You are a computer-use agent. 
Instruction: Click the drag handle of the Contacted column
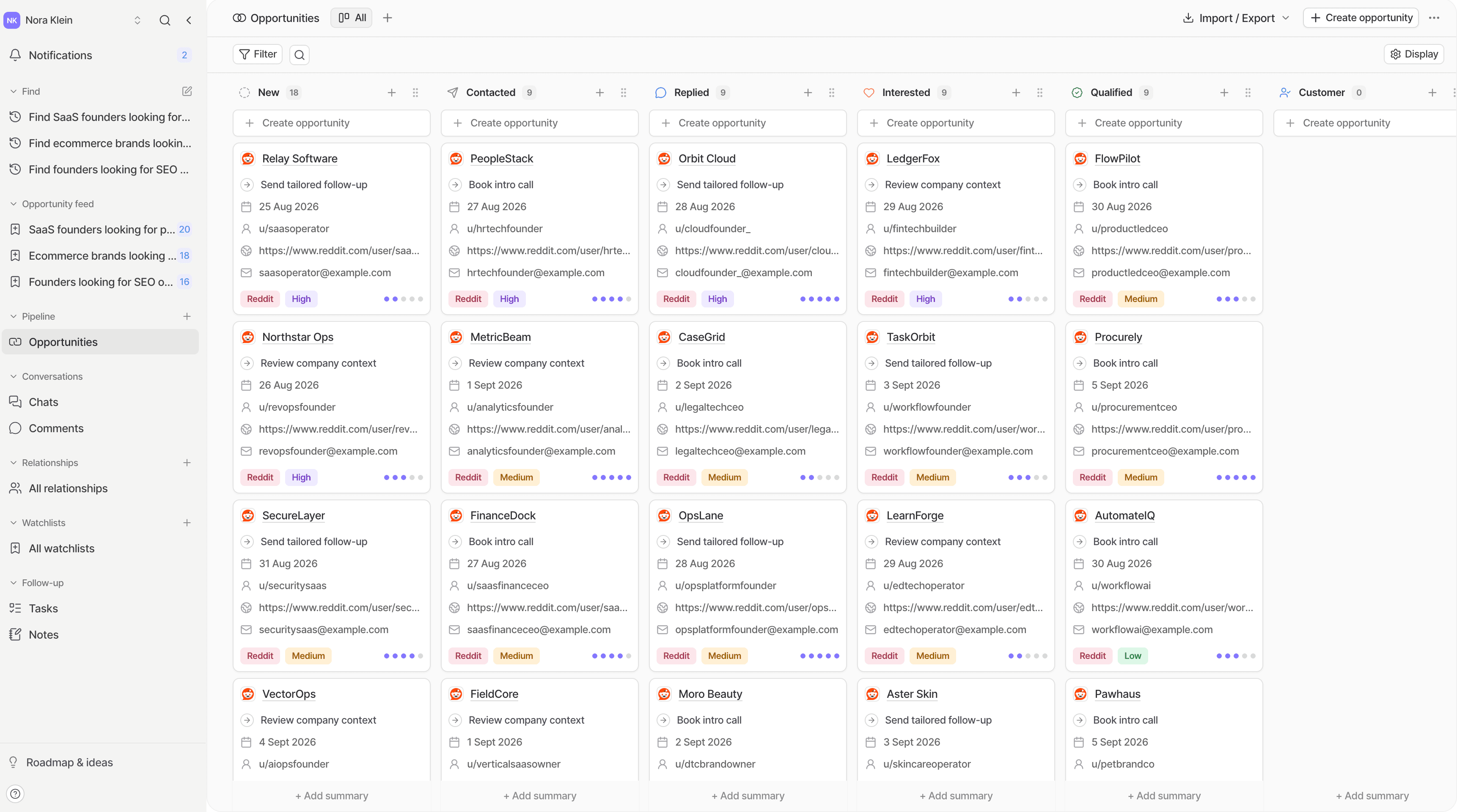[623, 92]
